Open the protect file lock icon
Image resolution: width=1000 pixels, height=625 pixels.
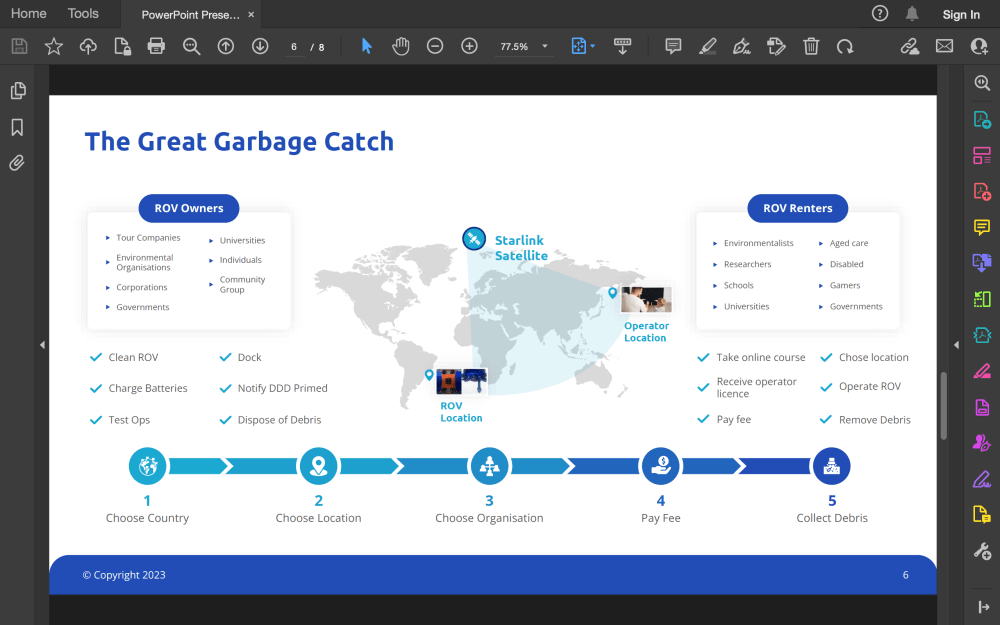coord(122,46)
